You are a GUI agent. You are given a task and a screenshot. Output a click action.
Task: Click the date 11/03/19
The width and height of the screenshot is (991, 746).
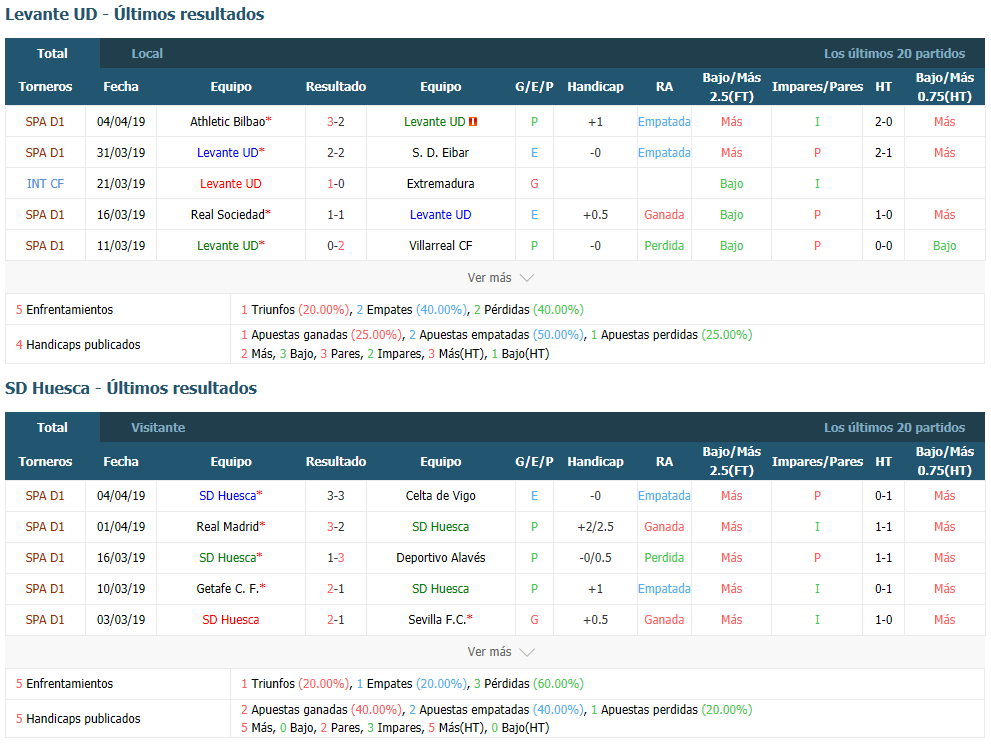click(x=121, y=246)
